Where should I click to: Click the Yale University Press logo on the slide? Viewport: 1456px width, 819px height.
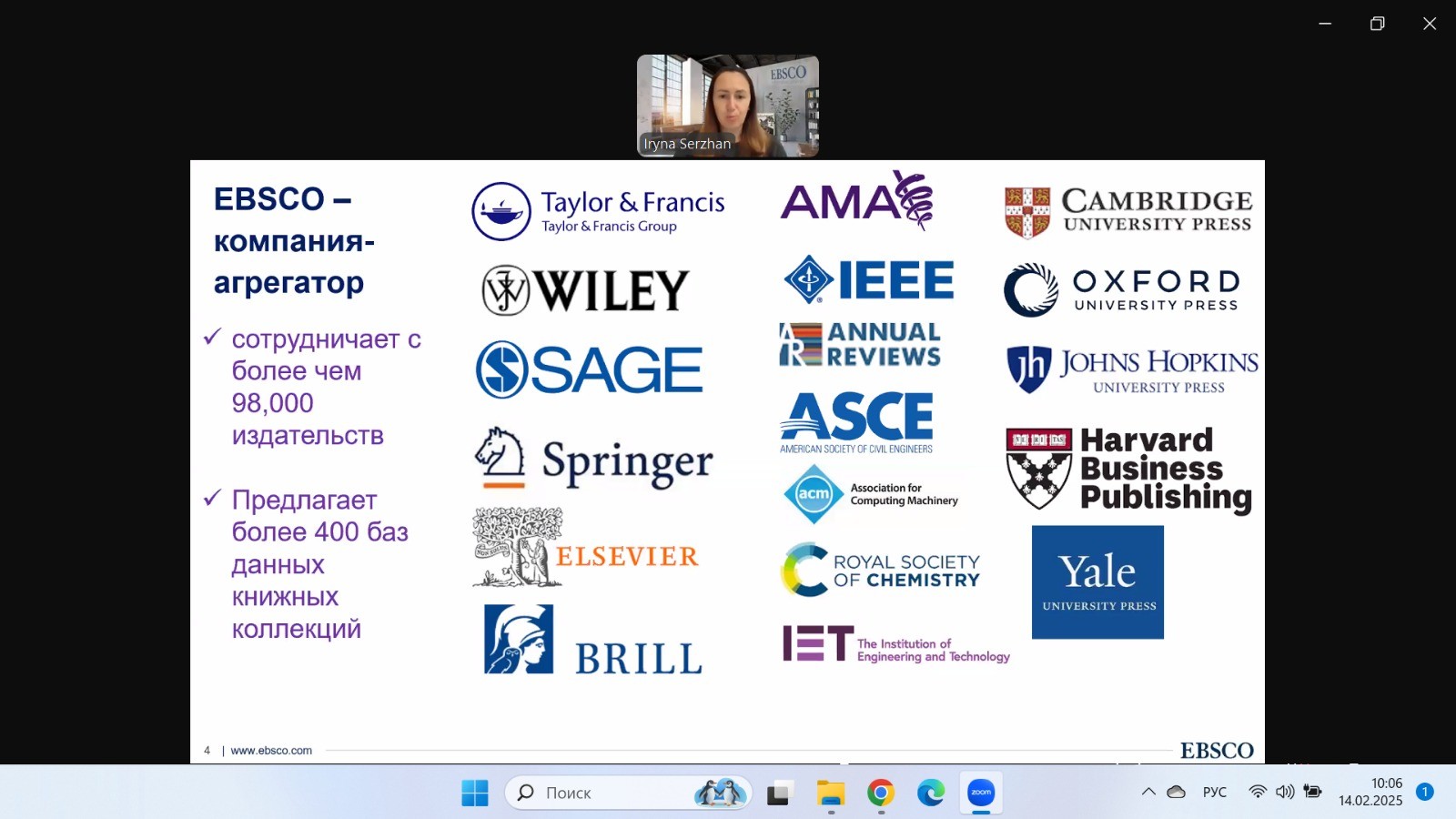[1097, 582]
